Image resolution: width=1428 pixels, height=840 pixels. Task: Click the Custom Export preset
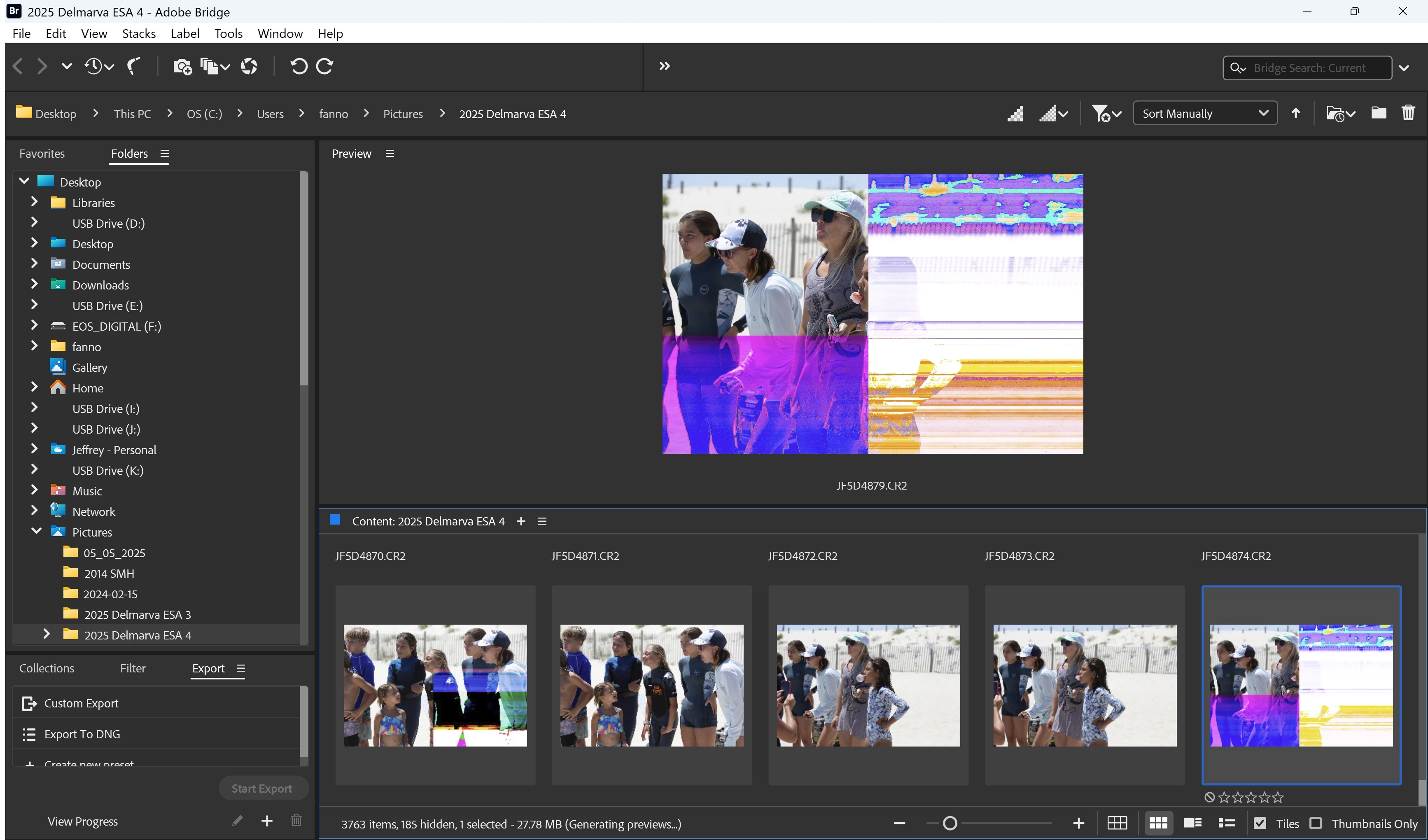[x=81, y=703]
